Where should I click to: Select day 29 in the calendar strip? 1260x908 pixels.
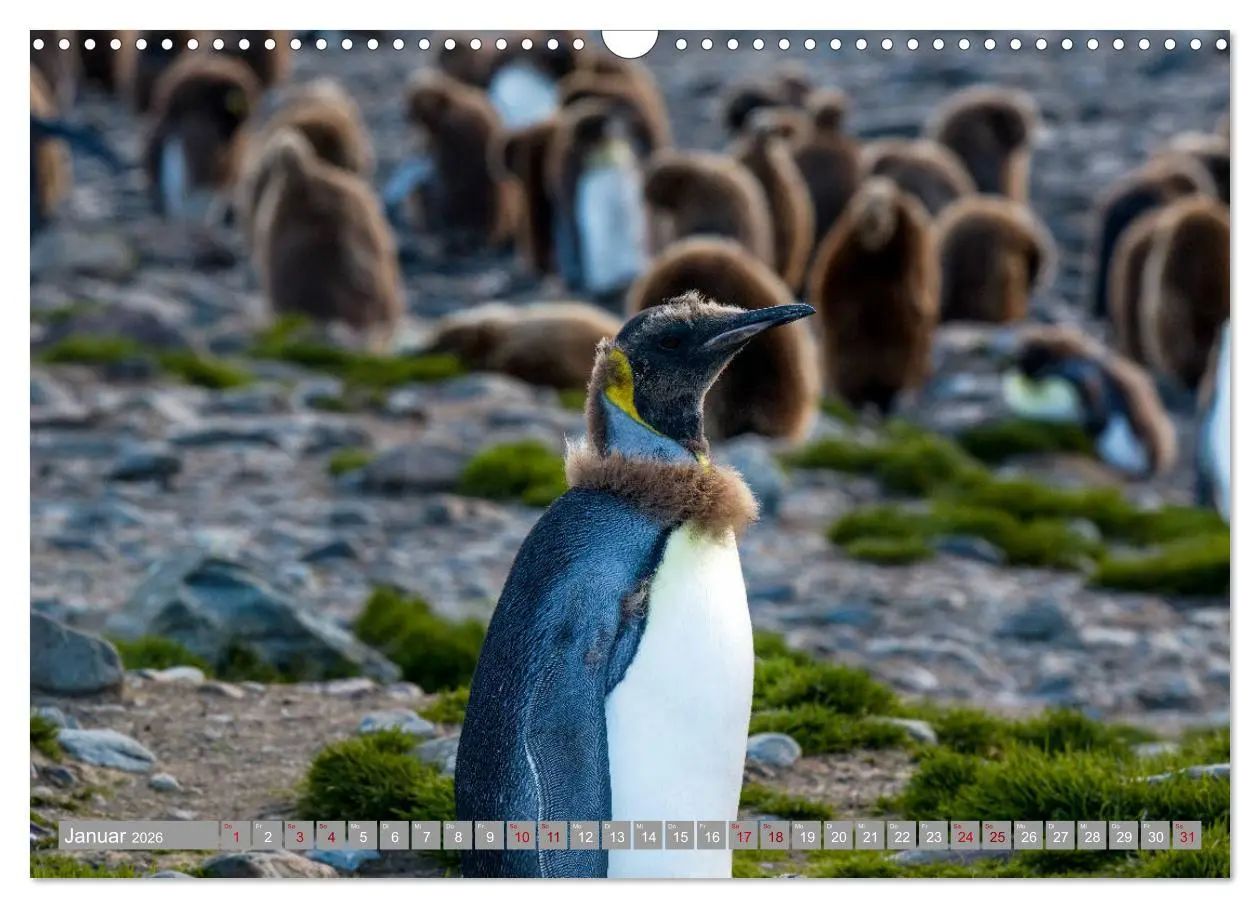pos(1124,835)
